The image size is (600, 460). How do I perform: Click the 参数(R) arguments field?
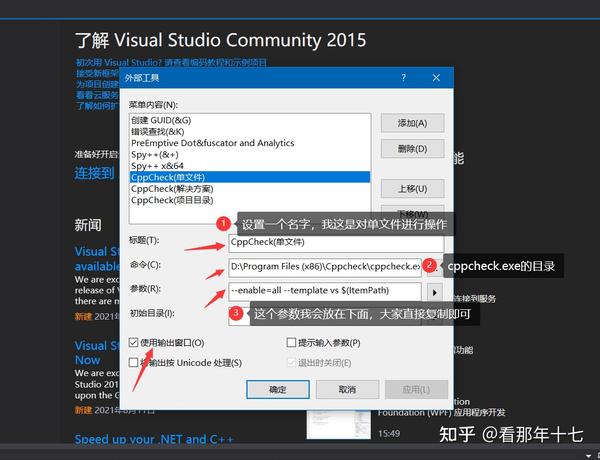[325, 291]
